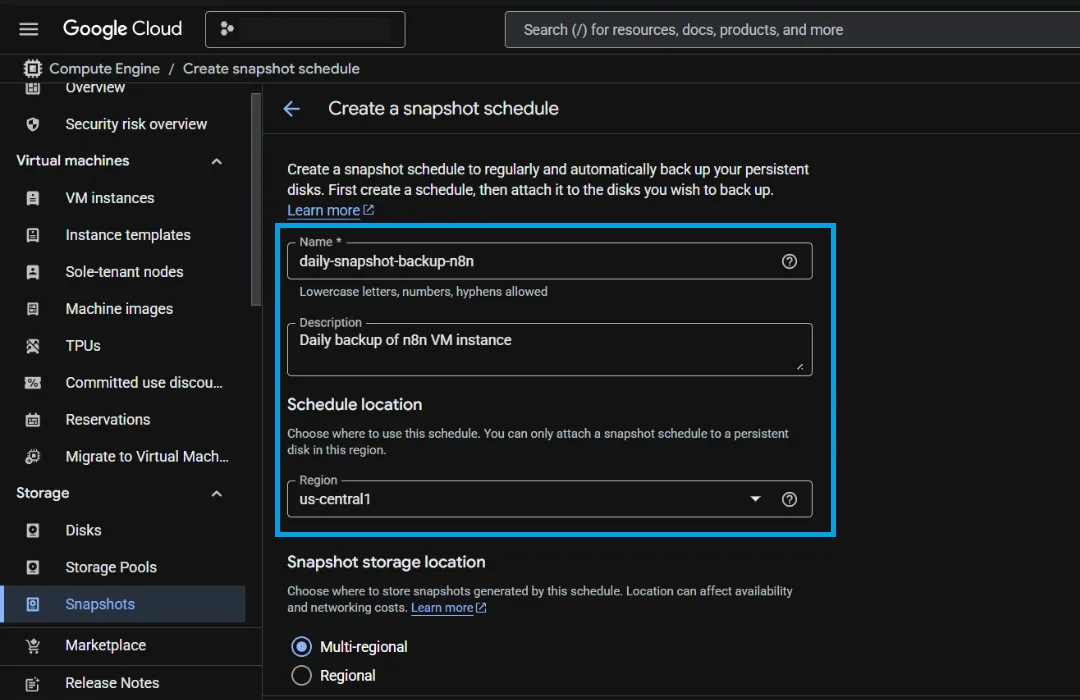The height and width of the screenshot is (700, 1080).
Task: Open Instance templates page
Action: 128,235
